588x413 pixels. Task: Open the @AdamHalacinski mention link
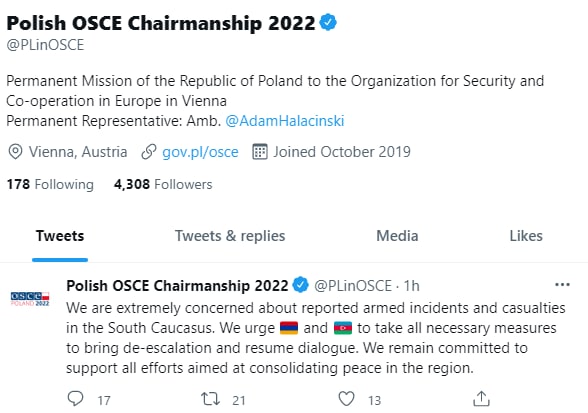tap(285, 121)
